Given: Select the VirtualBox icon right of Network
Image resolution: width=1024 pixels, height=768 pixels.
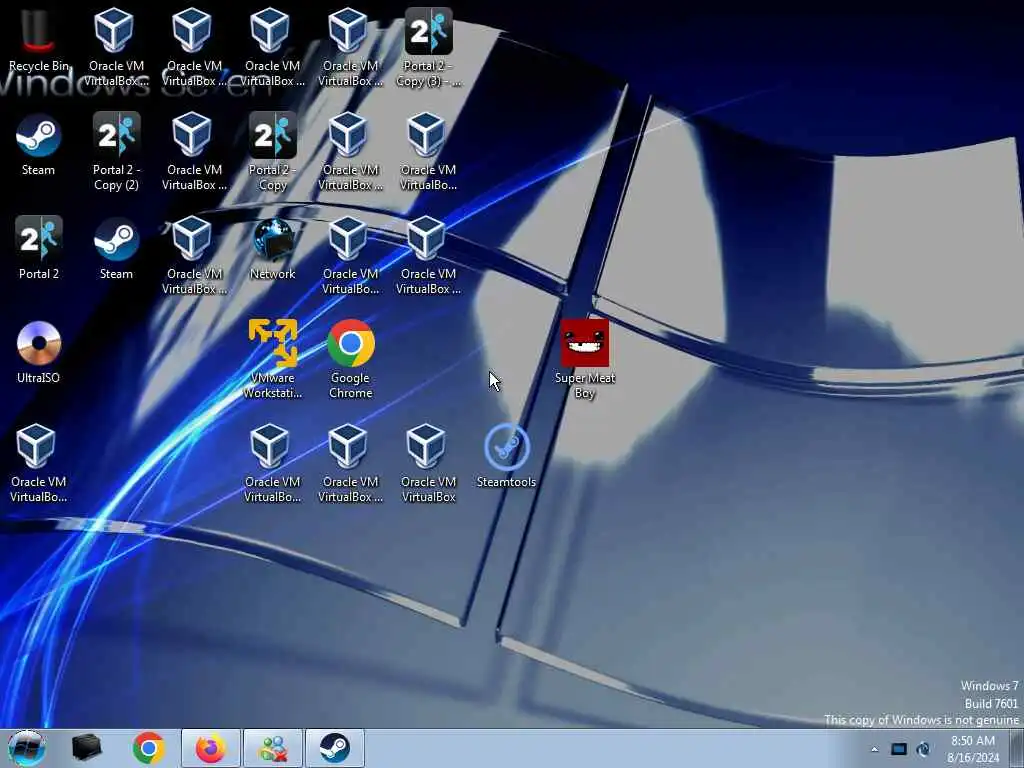Looking at the screenshot, I should click(351, 255).
